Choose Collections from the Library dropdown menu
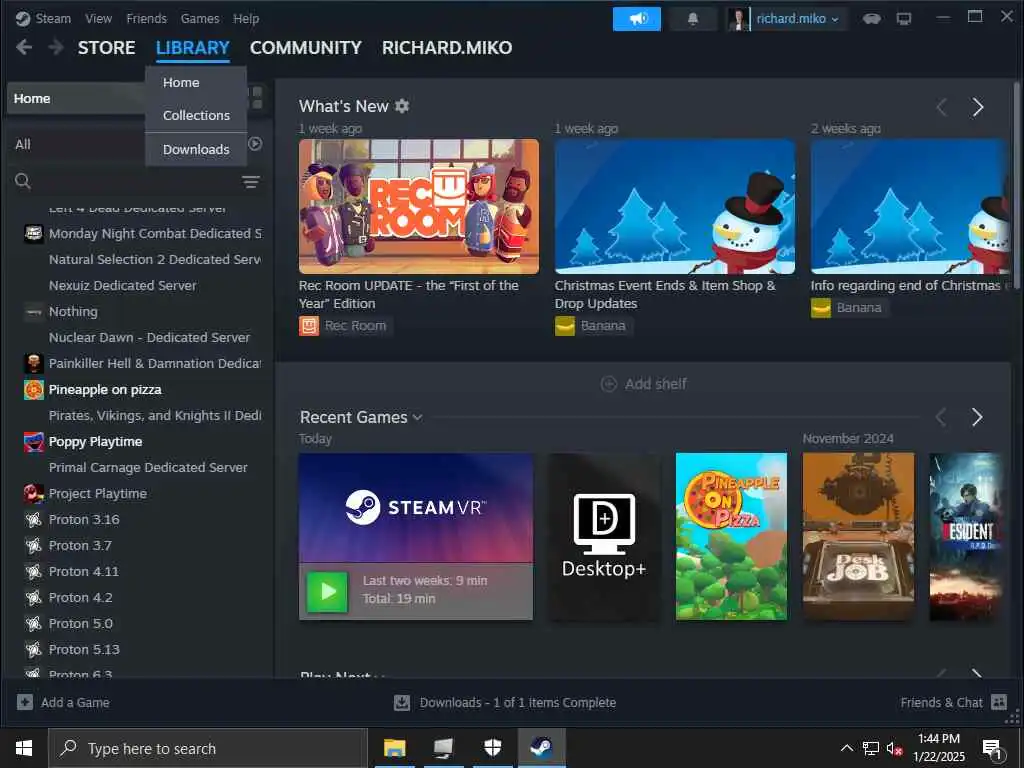This screenshot has width=1024, height=768. pyautogui.click(x=196, y=116)
